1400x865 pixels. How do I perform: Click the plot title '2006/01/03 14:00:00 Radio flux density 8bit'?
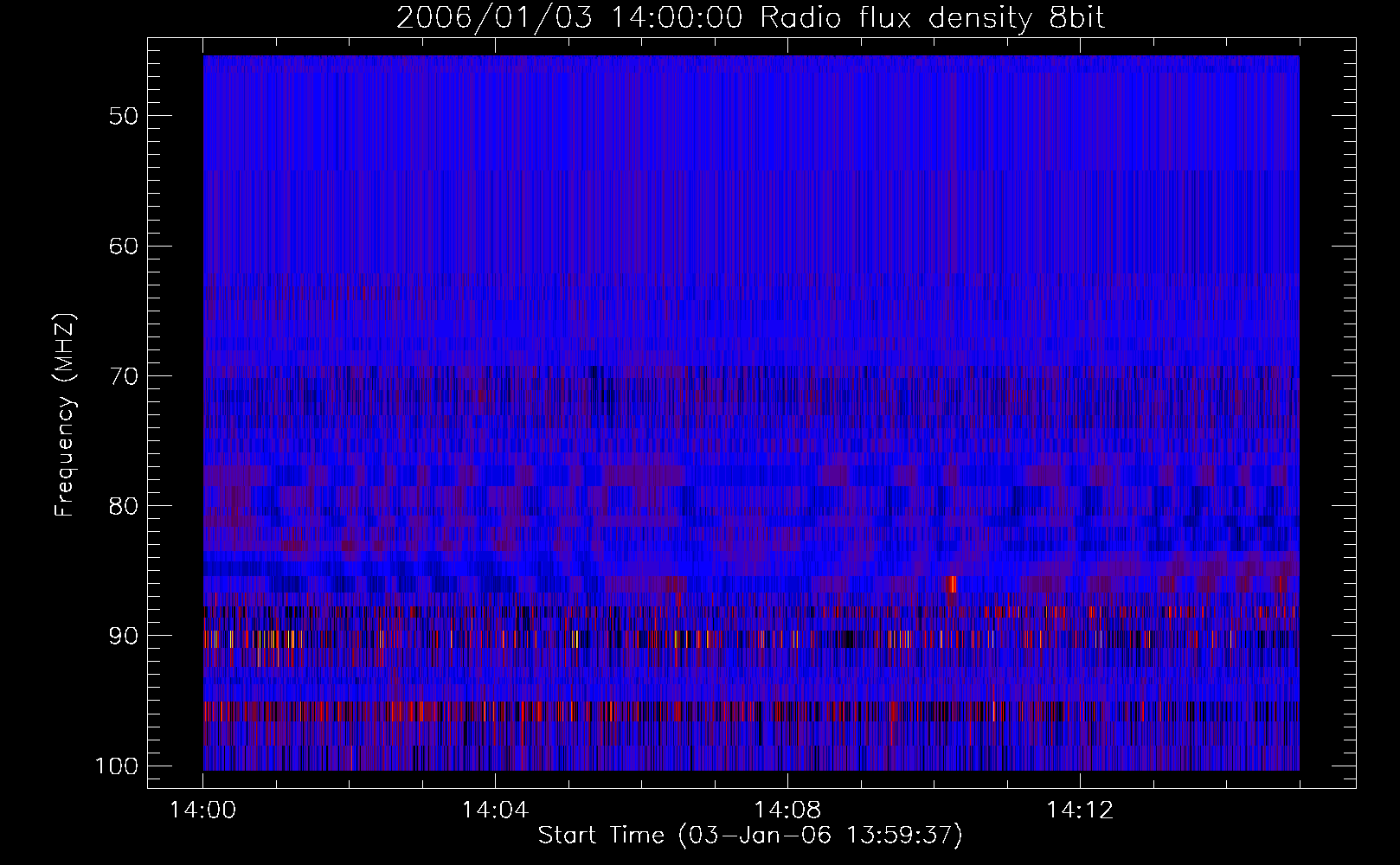pos(750,18)
